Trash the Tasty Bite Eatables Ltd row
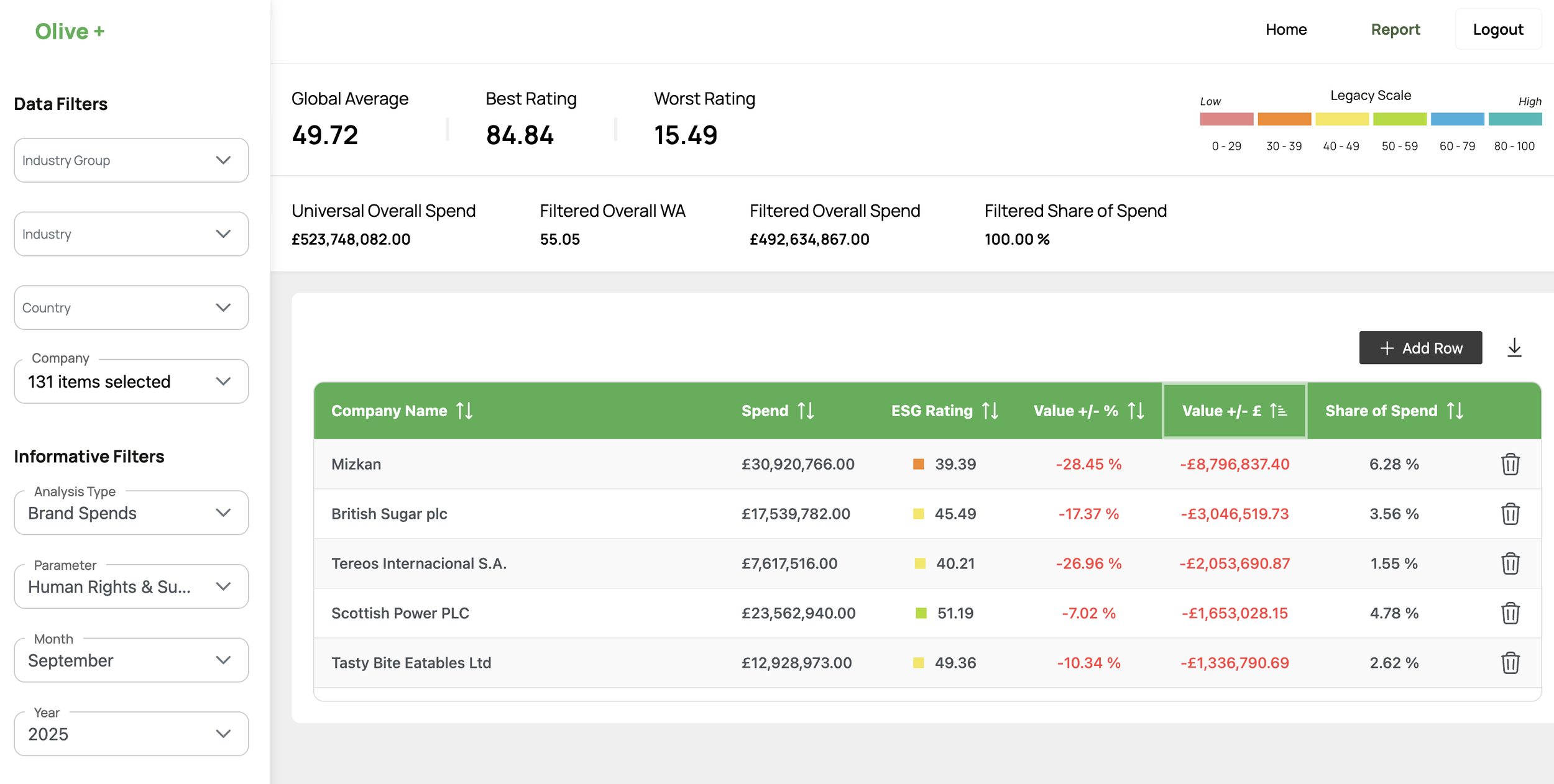 1510,663
